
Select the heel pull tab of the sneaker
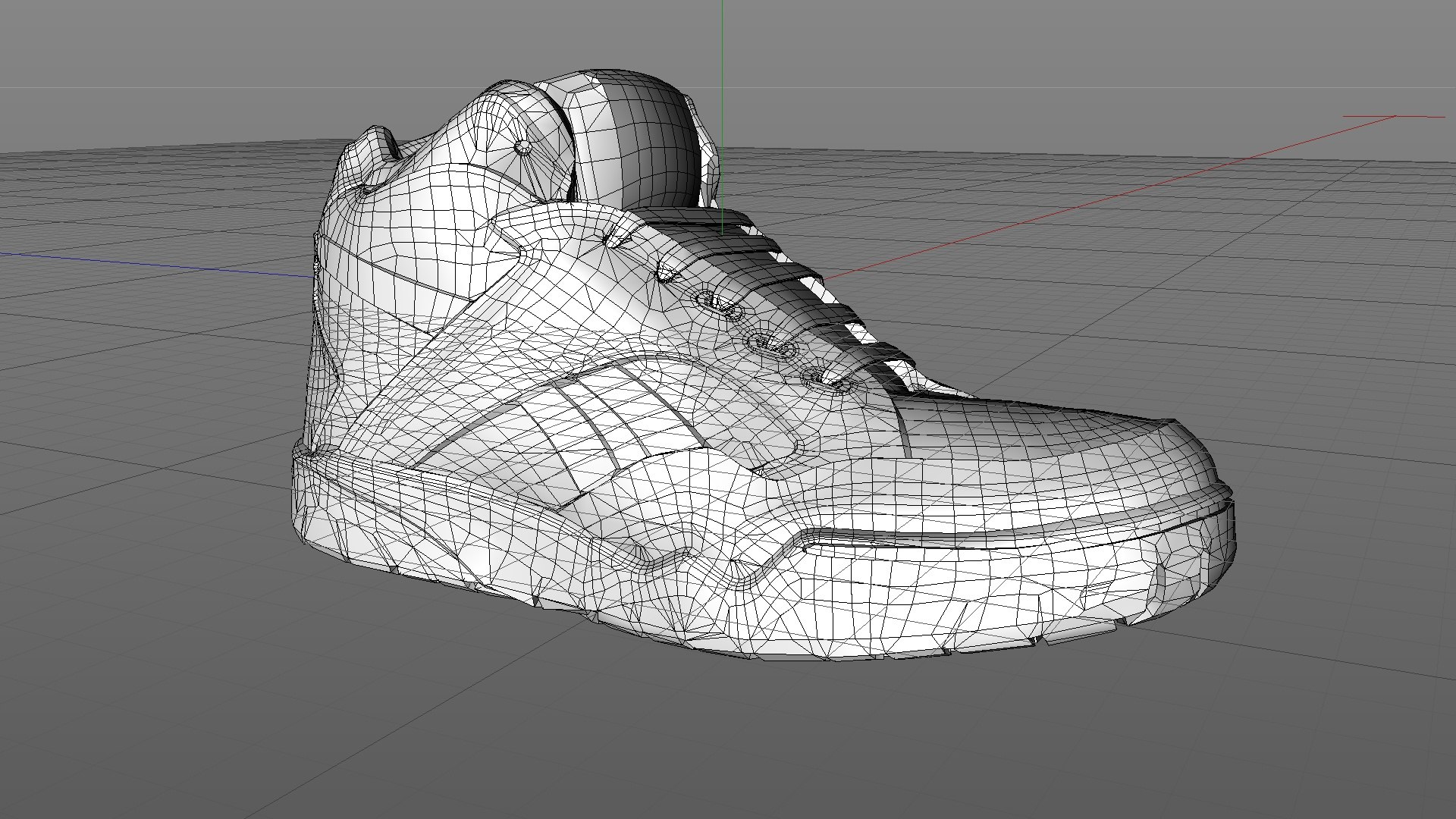pyautogui.click(x=370, y=159)
